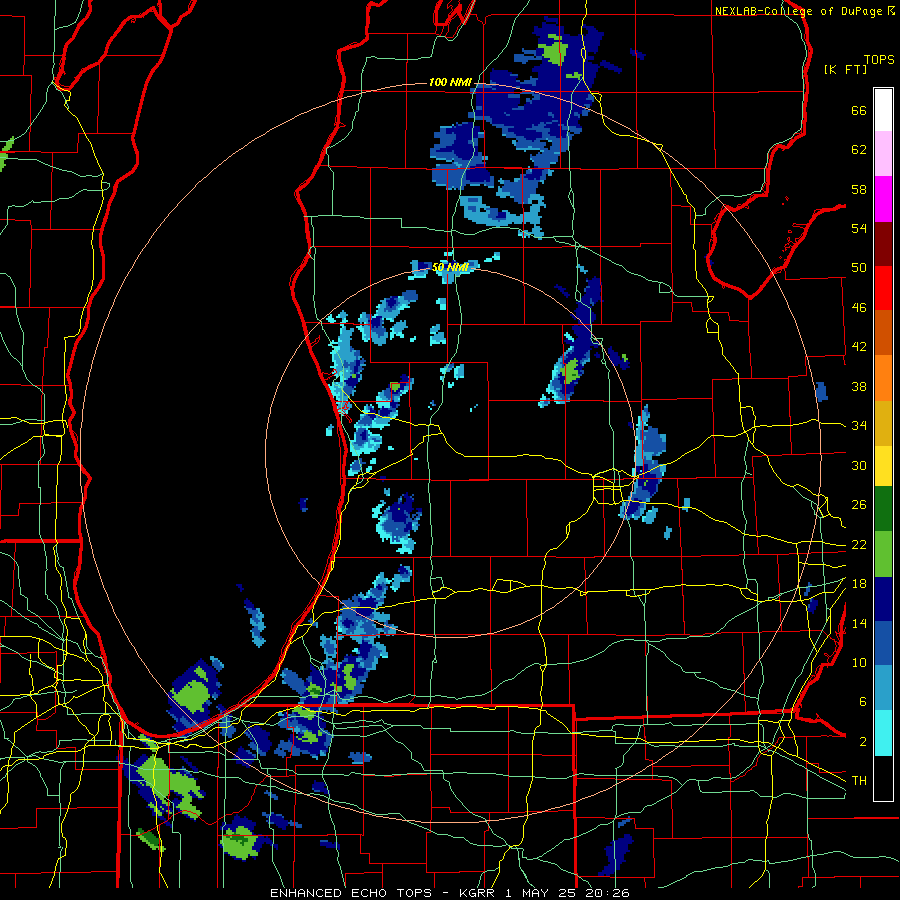Click the TOPS legend heading
This screenshot has width=900, height=900.
click(879, 59)
